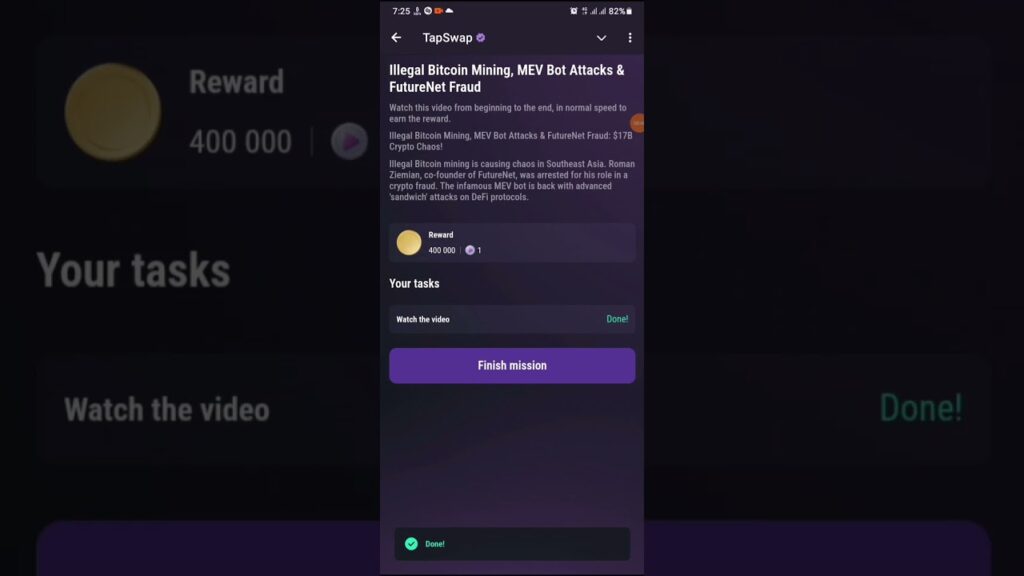The width and height of the screenshot is (1024, 576).
Task: Click the alarm icon in the status bar
Action: click(x=573, y=11)
